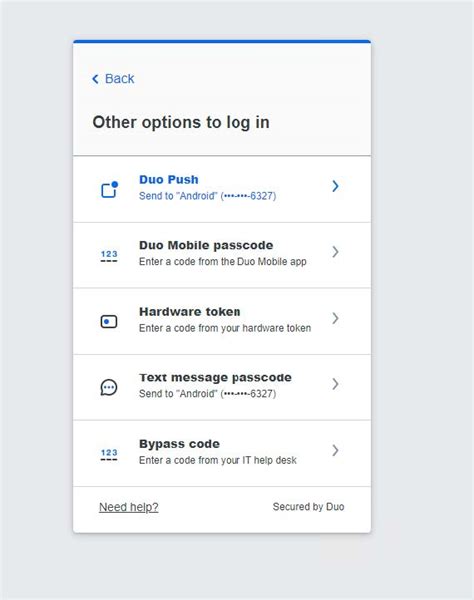Open the Duo Push chevron arrow
This screenshot has height=600, width=474.
point(335,186)
